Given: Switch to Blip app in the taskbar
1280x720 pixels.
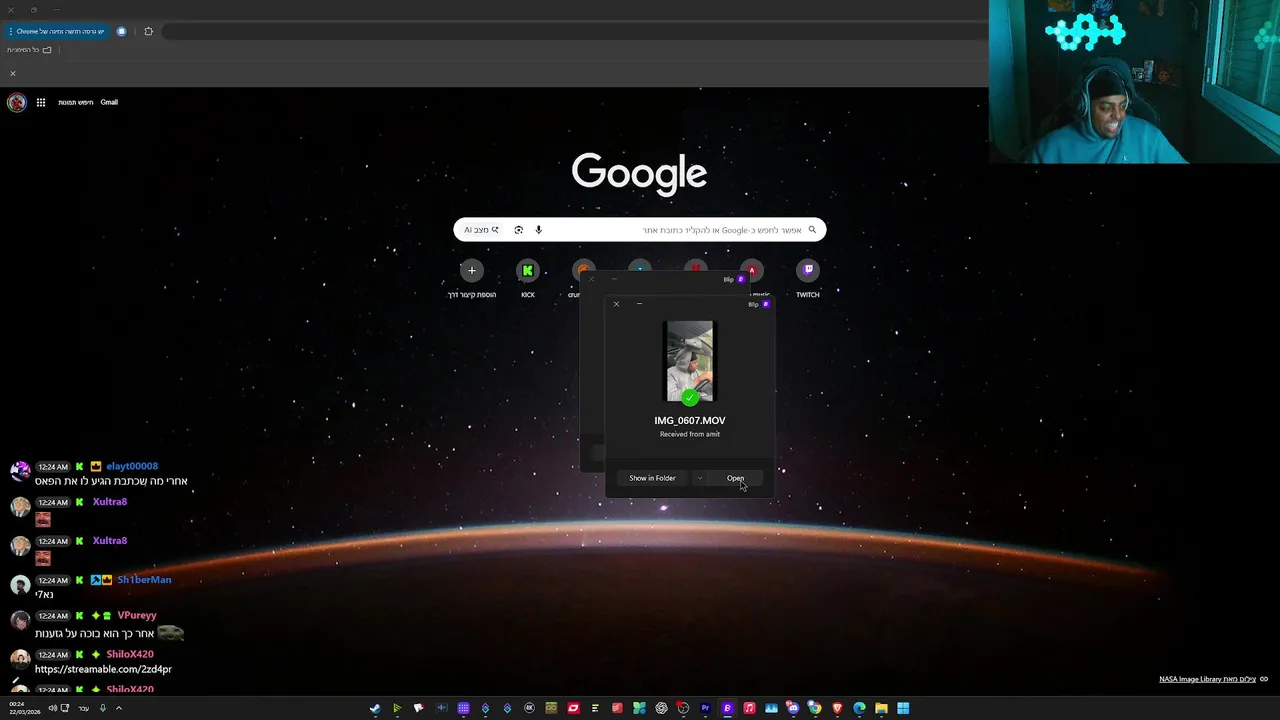Looking at the screenshot, I should click(x=727, y=708).
